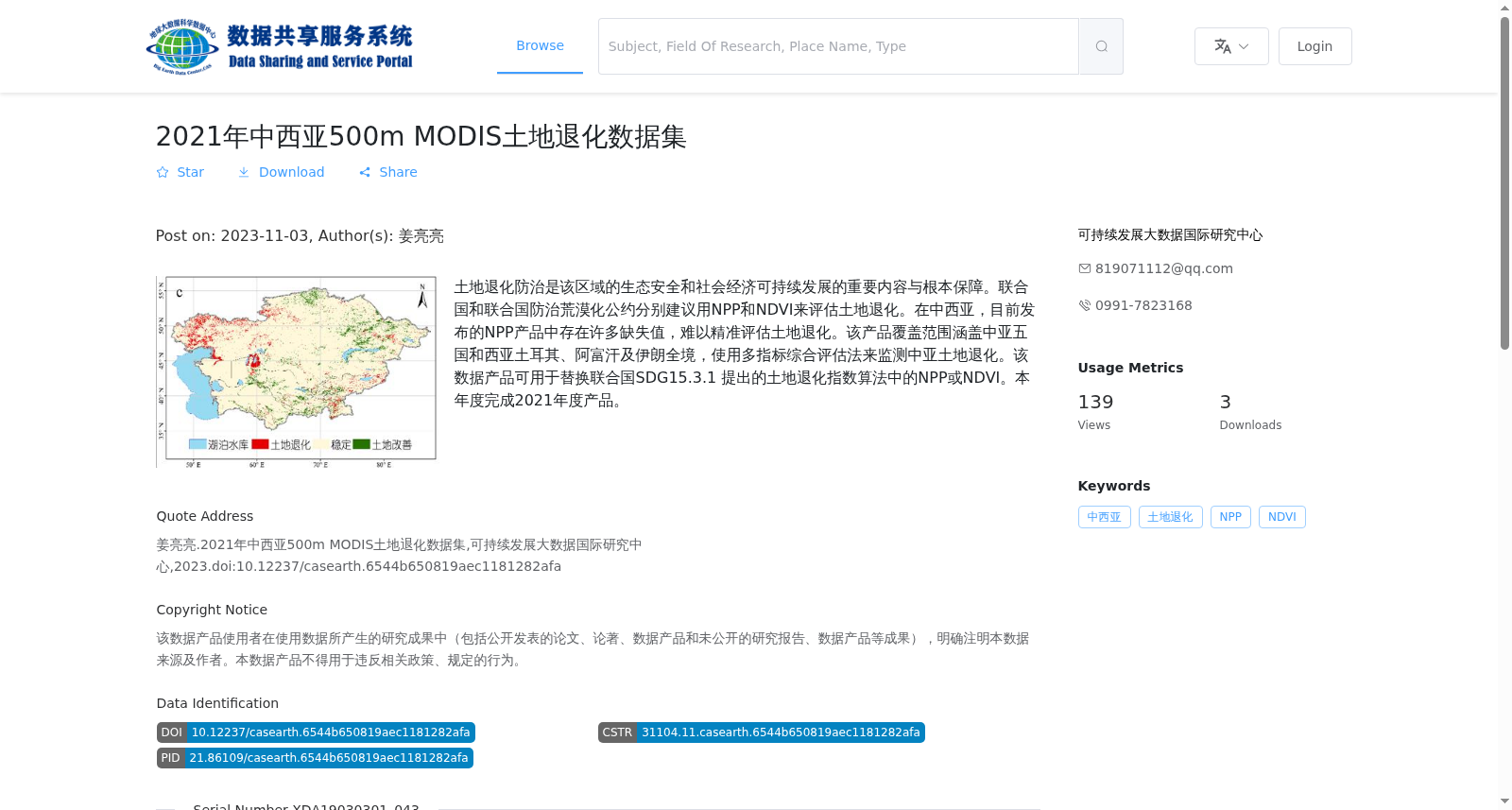Select the 土地退化 keyword tag
Screen dimensions: 1512x810
pos(1170,517)
